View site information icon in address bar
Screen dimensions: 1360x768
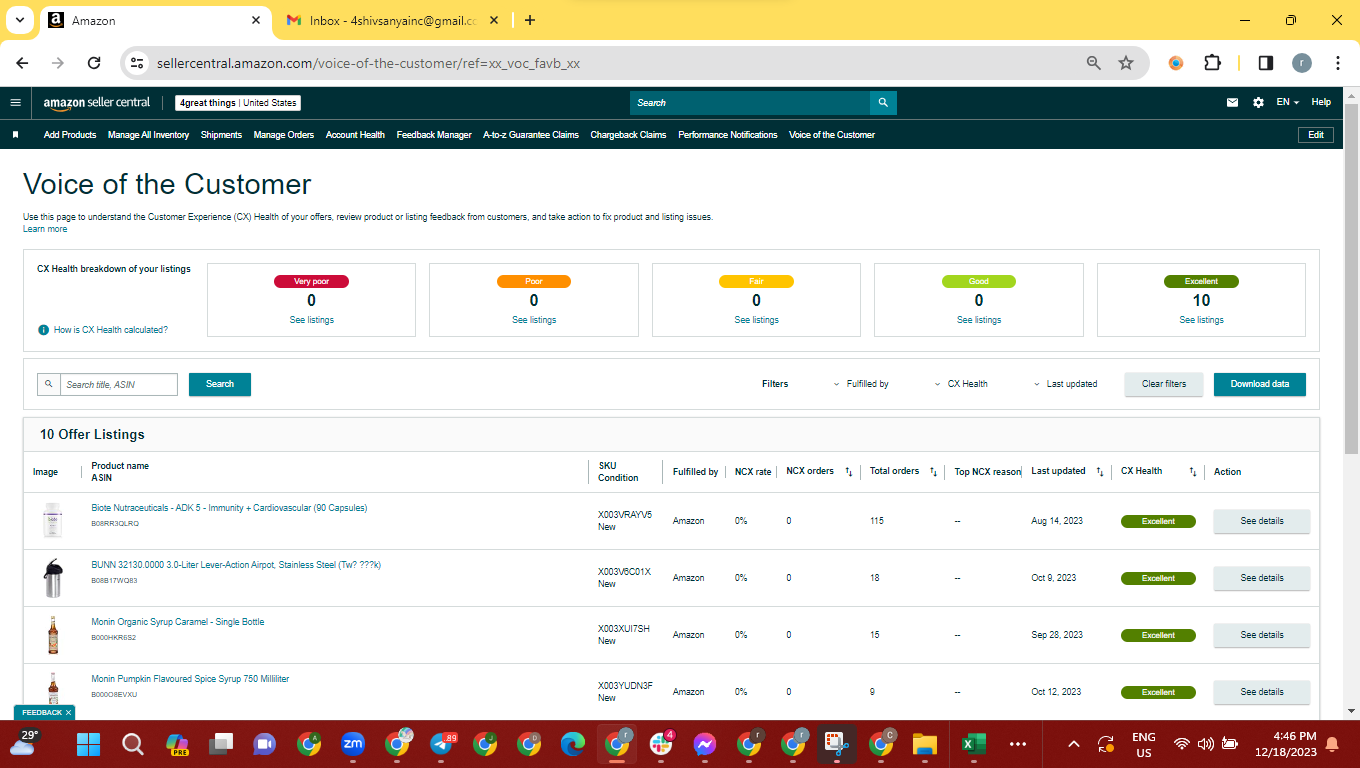[x=138, y=63]
